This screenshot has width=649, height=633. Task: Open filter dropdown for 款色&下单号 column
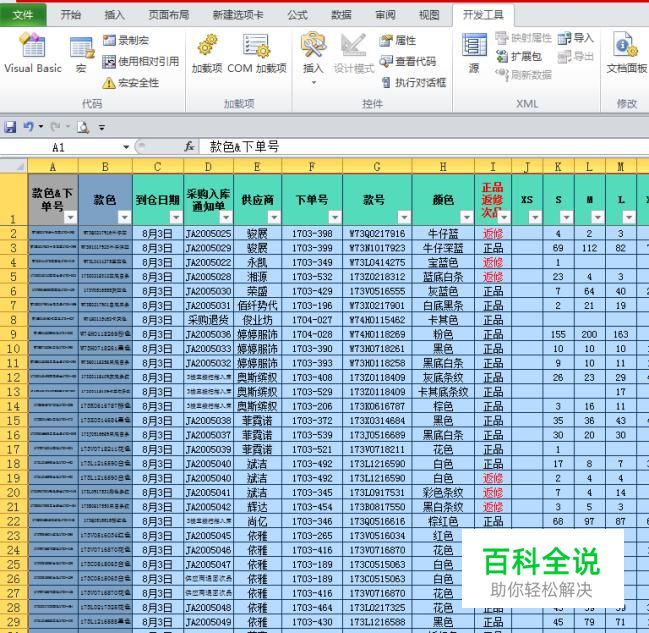tap(71, 217)
